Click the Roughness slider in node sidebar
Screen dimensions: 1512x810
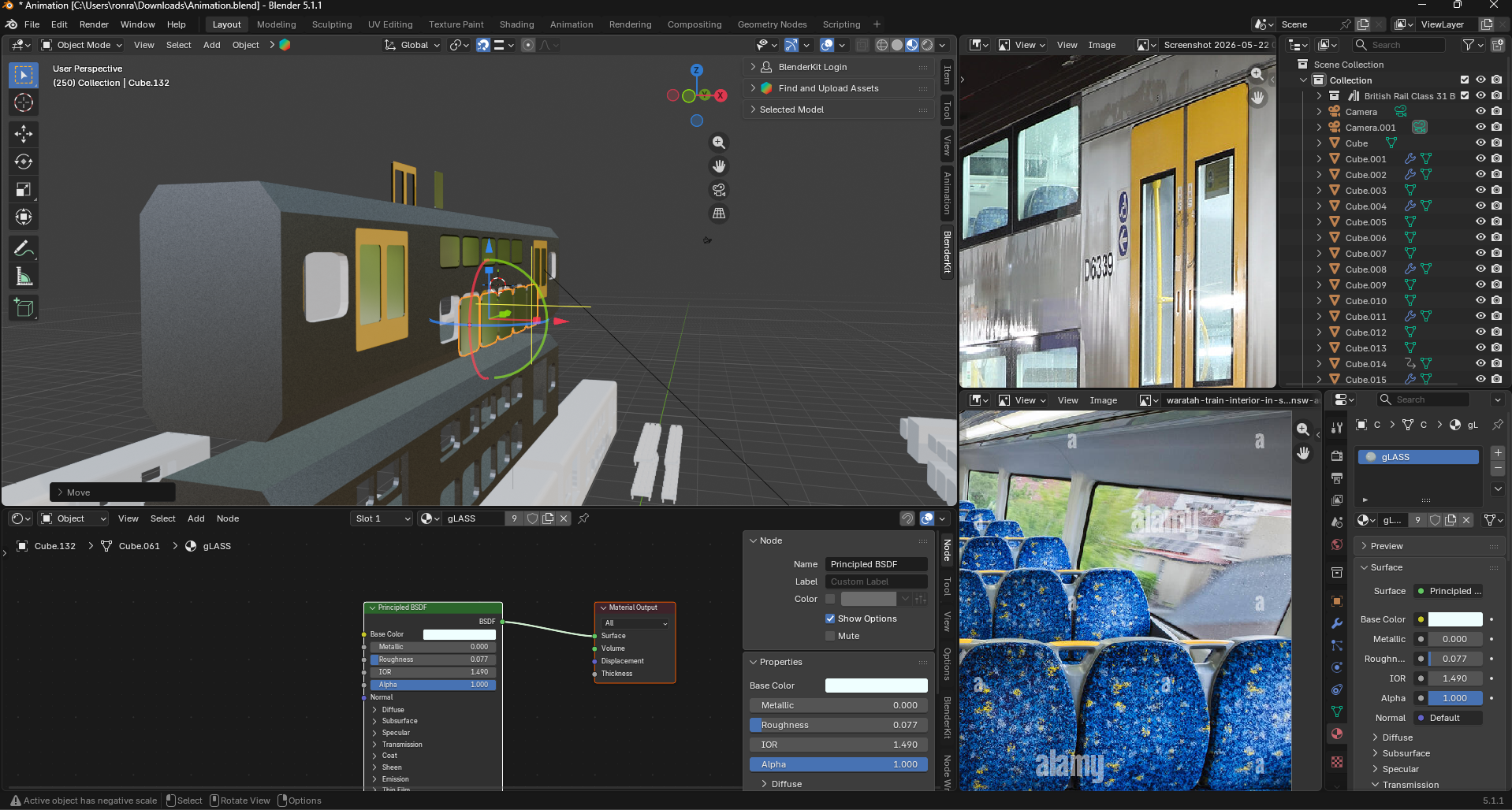tap(839, 725)
